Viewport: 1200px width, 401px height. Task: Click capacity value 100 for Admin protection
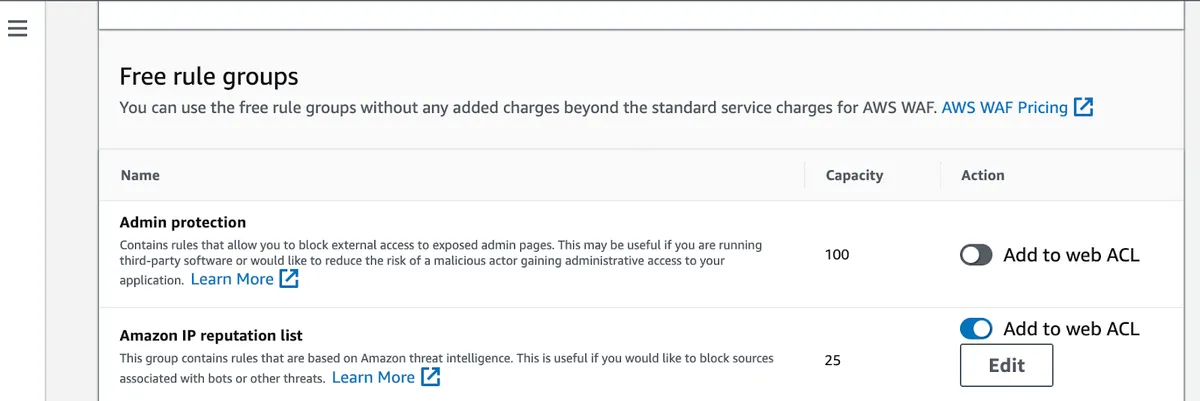point(837,255)
